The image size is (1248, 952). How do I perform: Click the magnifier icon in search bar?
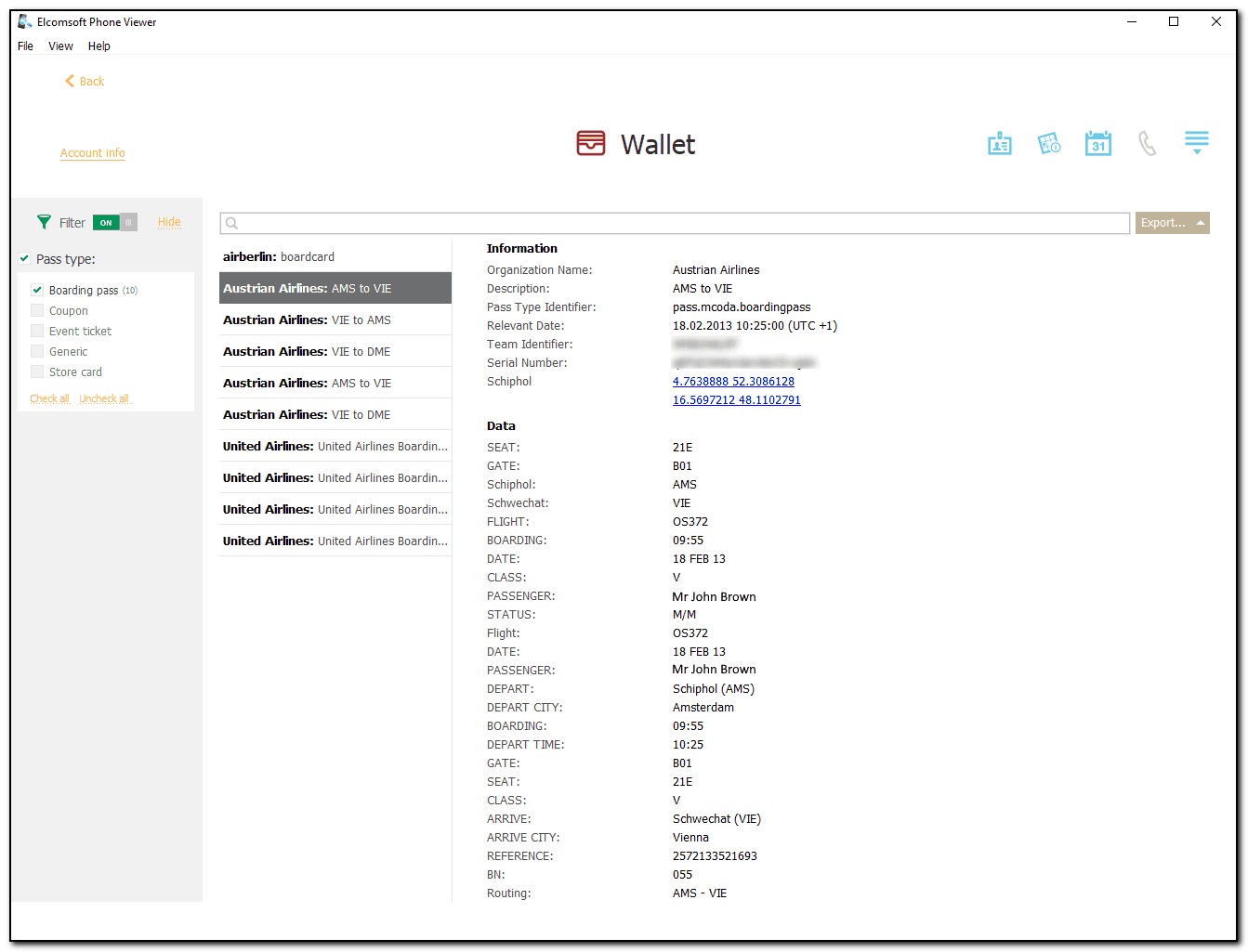(x=232, y=223)
